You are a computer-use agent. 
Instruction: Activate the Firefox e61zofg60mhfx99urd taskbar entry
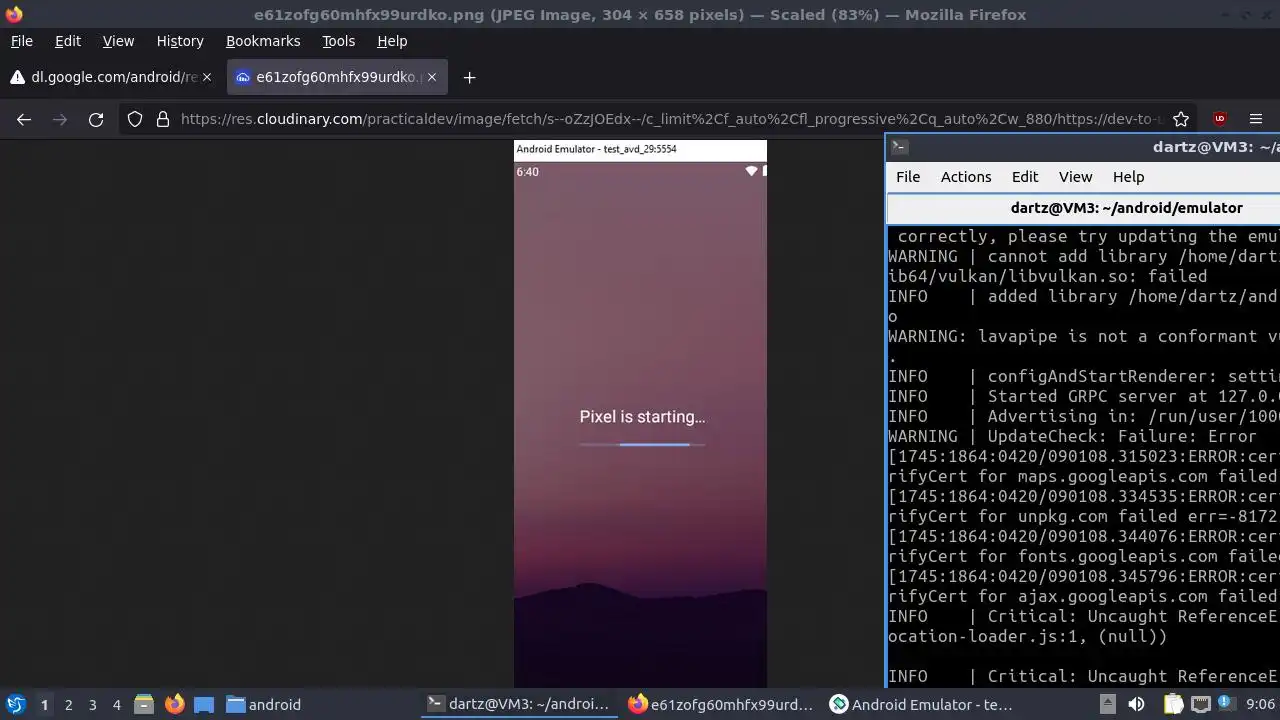point(721,704)
